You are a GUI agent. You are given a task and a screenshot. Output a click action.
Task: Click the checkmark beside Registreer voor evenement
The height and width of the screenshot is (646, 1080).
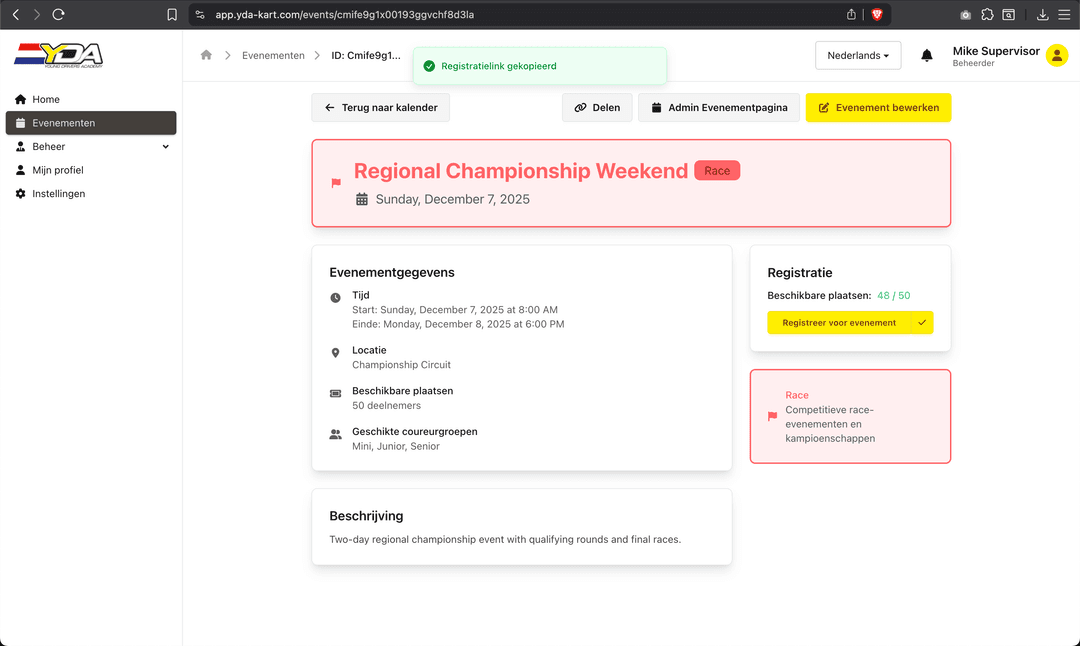pos(922,323)
